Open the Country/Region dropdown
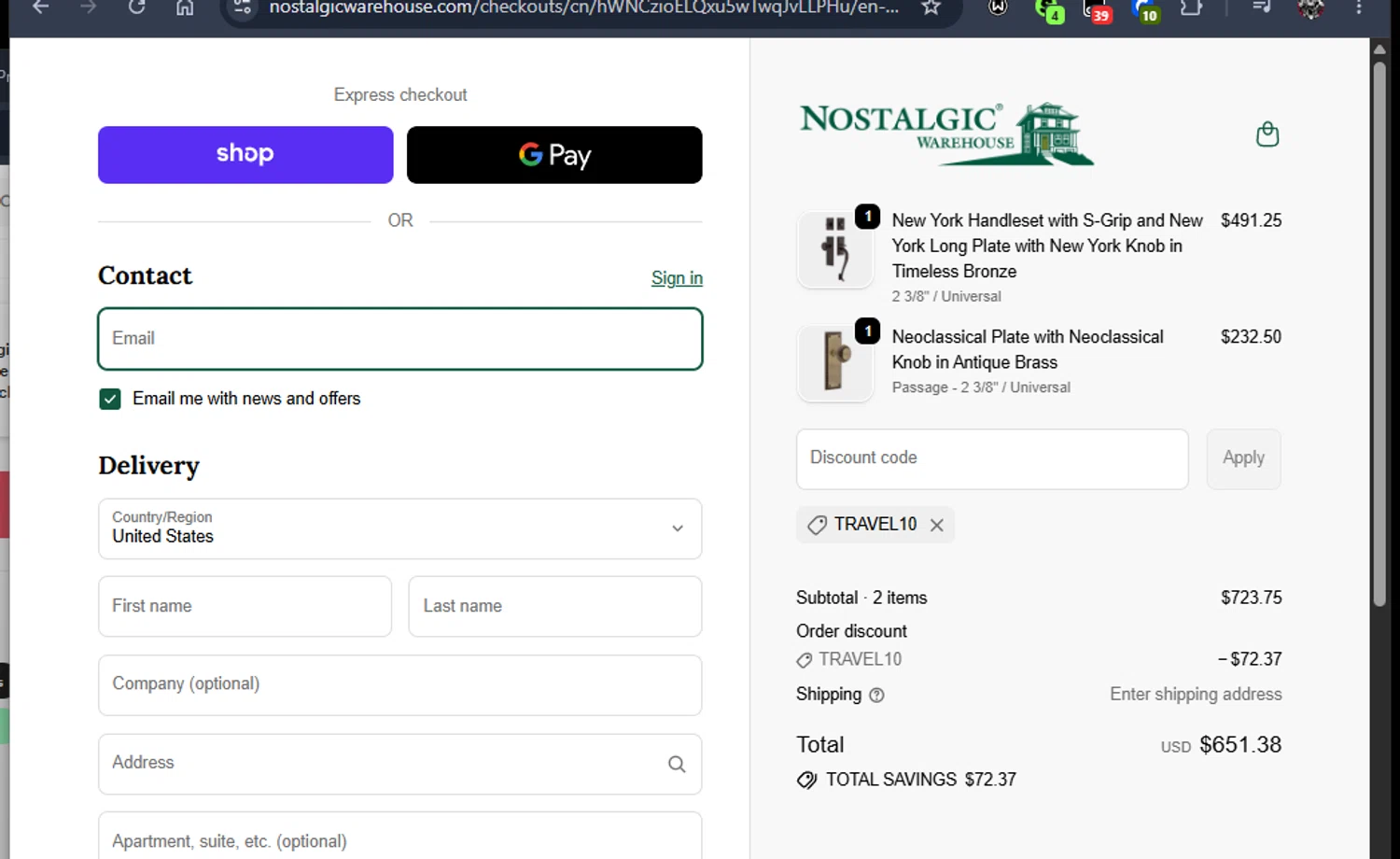 coord(400,528)
